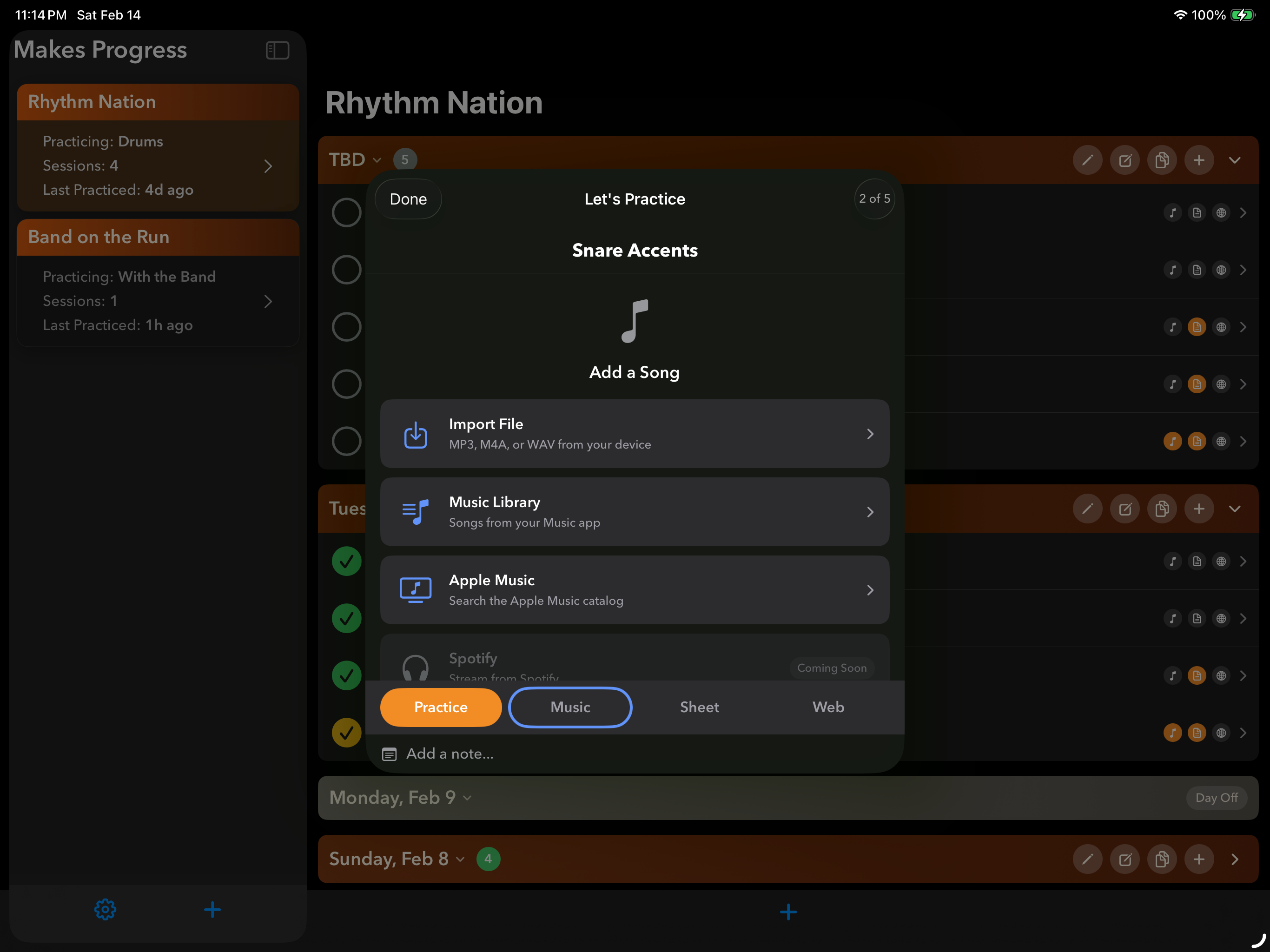Click compose note icon in TBD header
The height and width of the screenshot is (952, 1270).
1125,160
